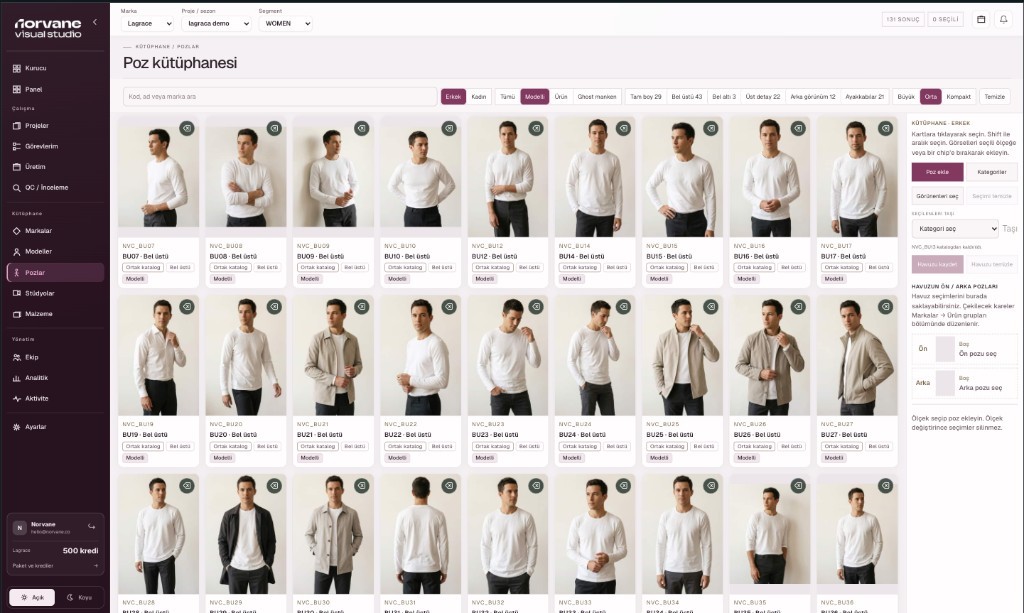Click the Temizle filter reset button
Screen dimensions: 1024x613
click(995, 97)
